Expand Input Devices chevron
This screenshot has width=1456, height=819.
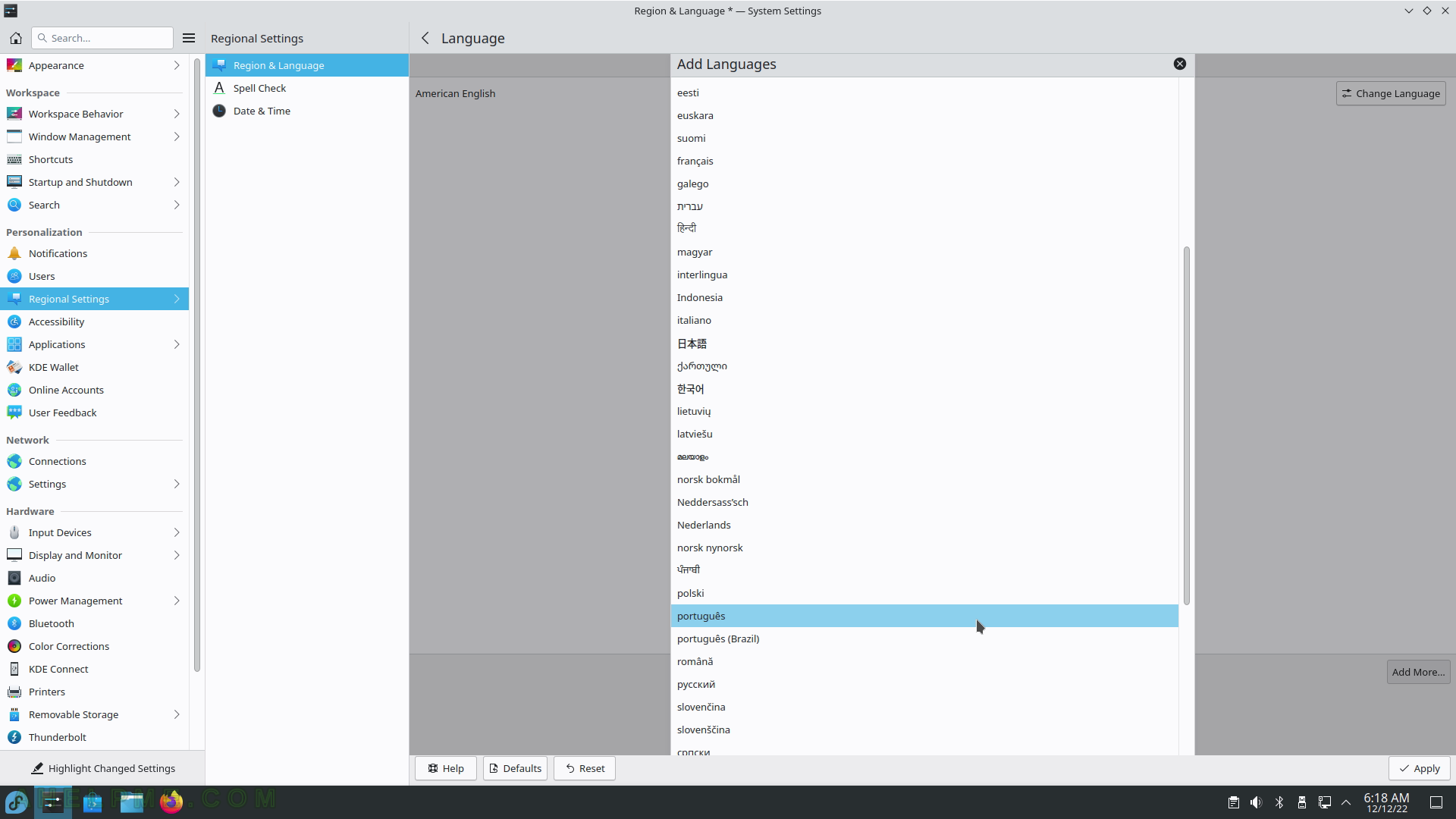point(177,532)
